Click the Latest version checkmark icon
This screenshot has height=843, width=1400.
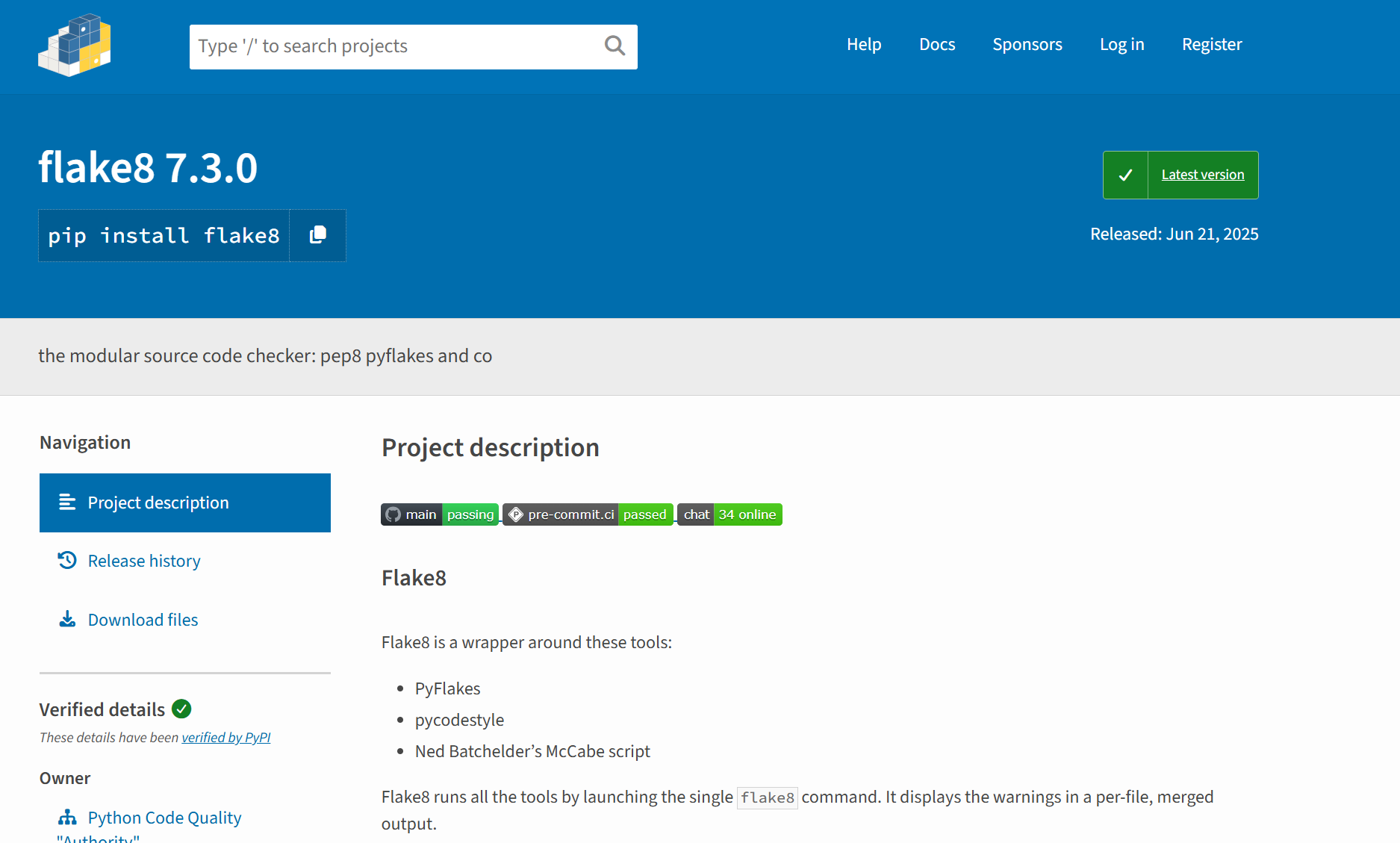pyautogui.click(x=1125, y=175)
